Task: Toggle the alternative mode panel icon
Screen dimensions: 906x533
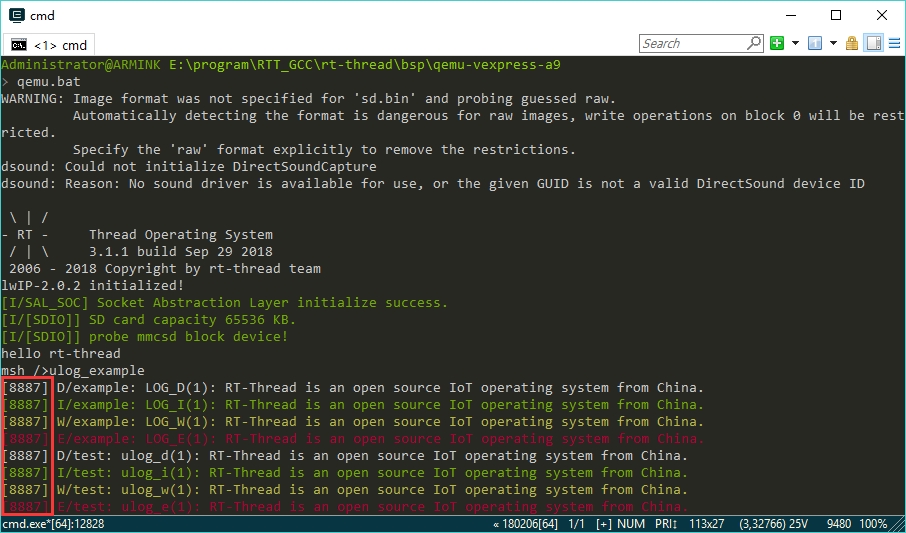Action: tap(873, 43)
